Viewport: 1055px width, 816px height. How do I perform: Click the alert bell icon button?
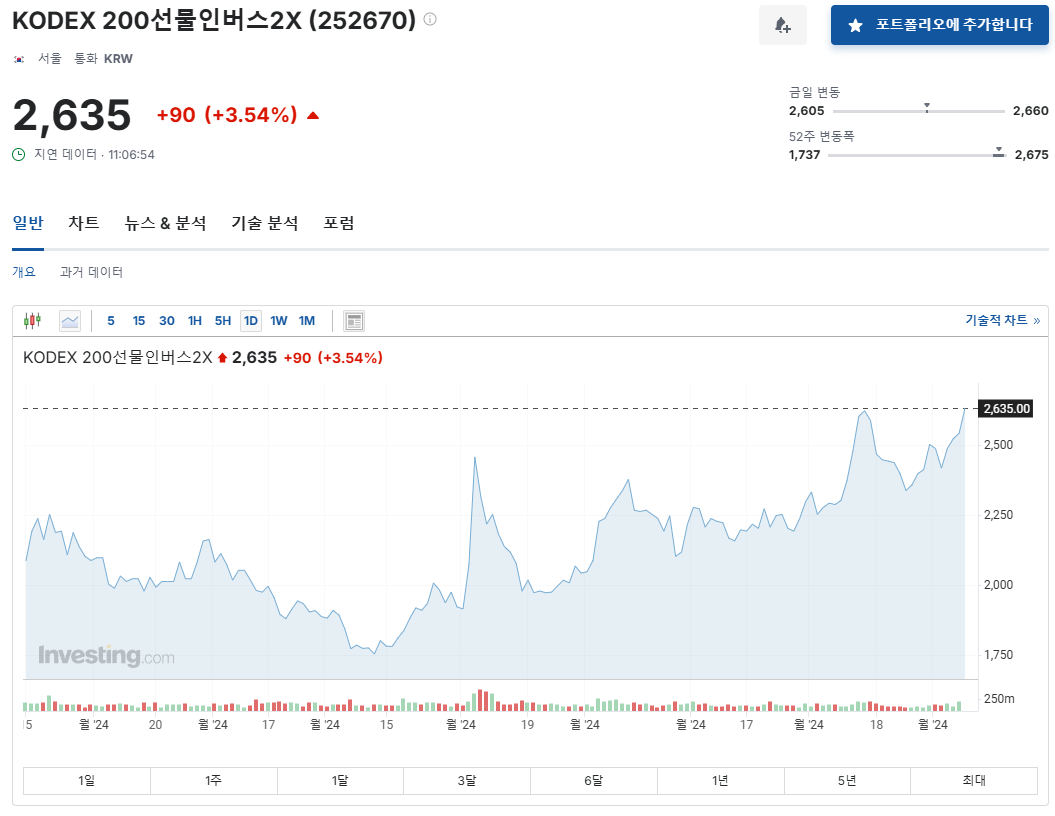click(783, 26)
